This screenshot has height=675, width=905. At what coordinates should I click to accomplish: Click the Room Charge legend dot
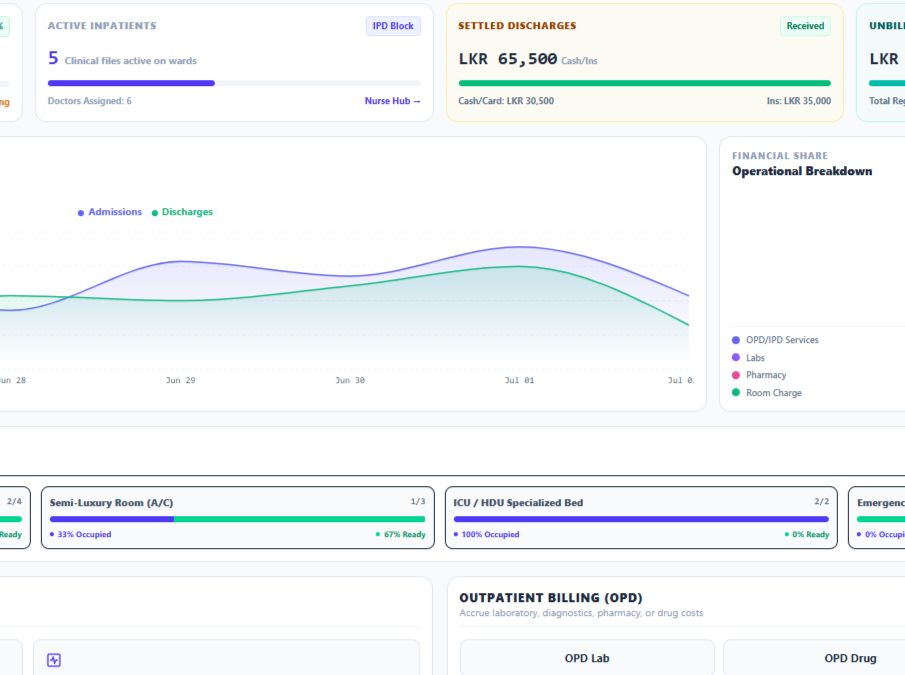coord(736,392)
